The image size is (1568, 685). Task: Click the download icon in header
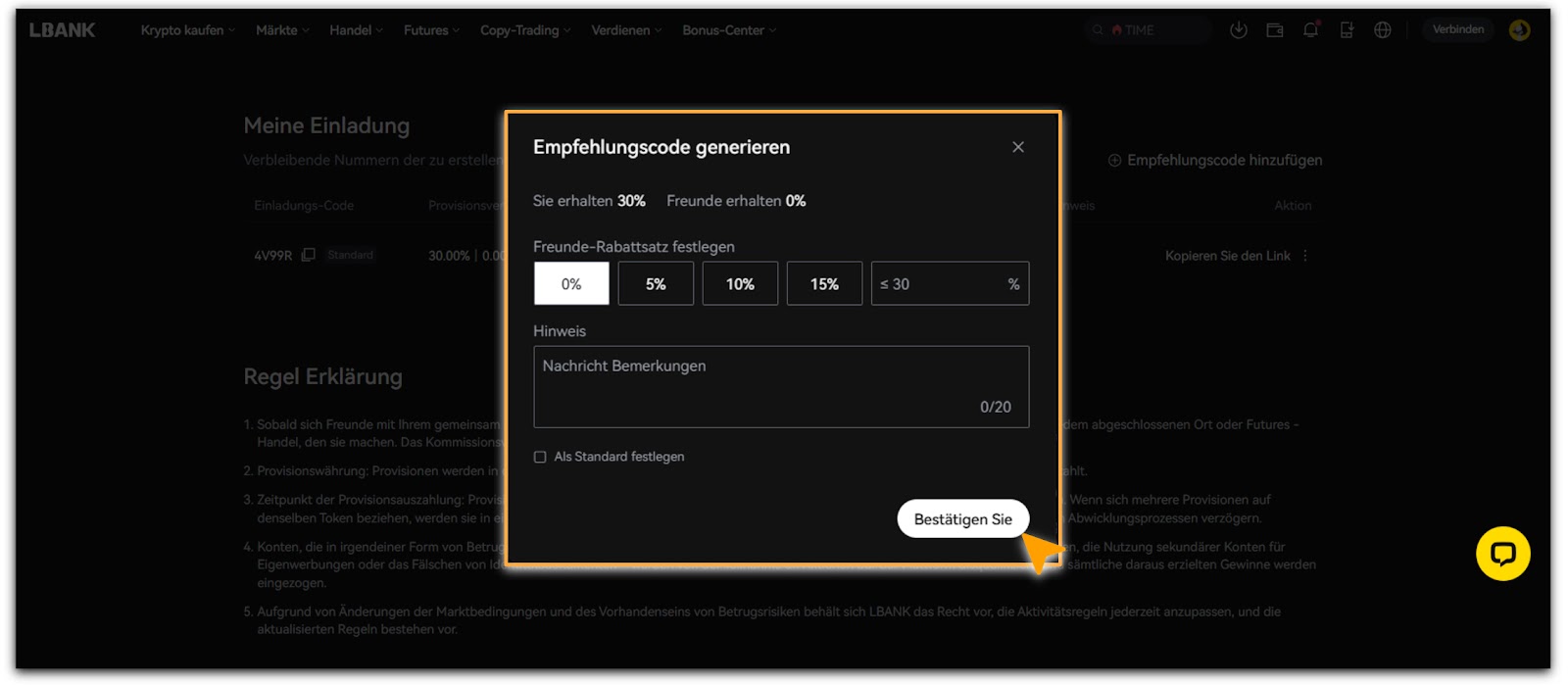(x=1239, y=30)
